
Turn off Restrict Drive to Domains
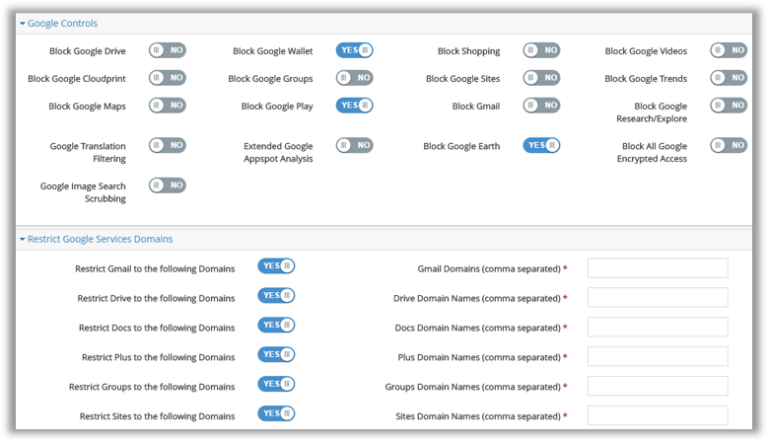276,296
